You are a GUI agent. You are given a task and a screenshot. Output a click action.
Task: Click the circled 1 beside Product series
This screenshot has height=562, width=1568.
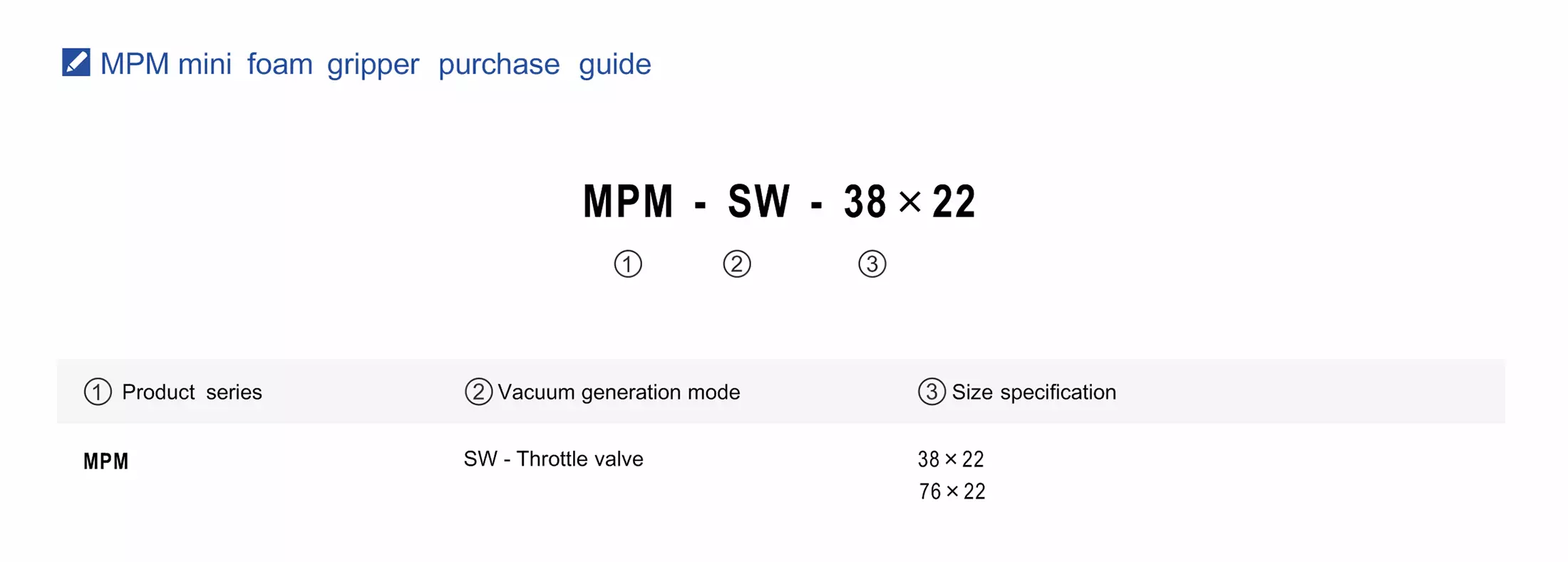click(x=98, y=392)
